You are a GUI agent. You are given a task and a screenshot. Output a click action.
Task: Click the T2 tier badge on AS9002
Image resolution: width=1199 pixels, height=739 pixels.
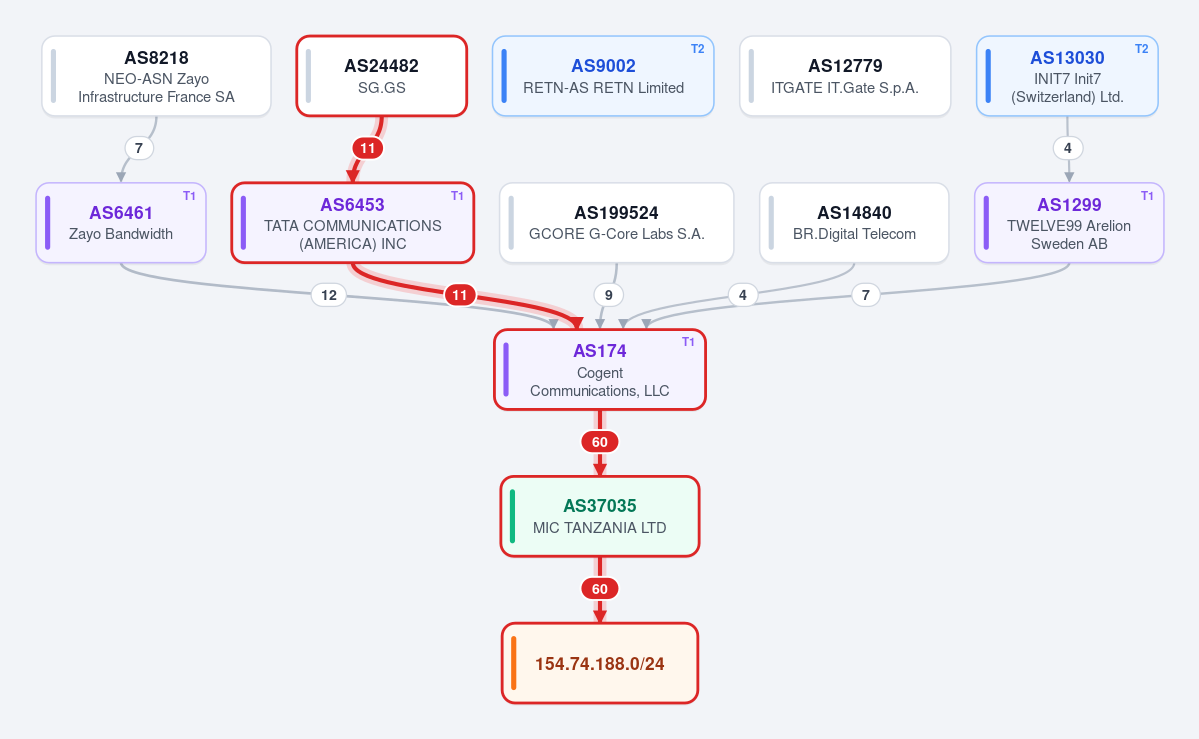coord(697,49)
